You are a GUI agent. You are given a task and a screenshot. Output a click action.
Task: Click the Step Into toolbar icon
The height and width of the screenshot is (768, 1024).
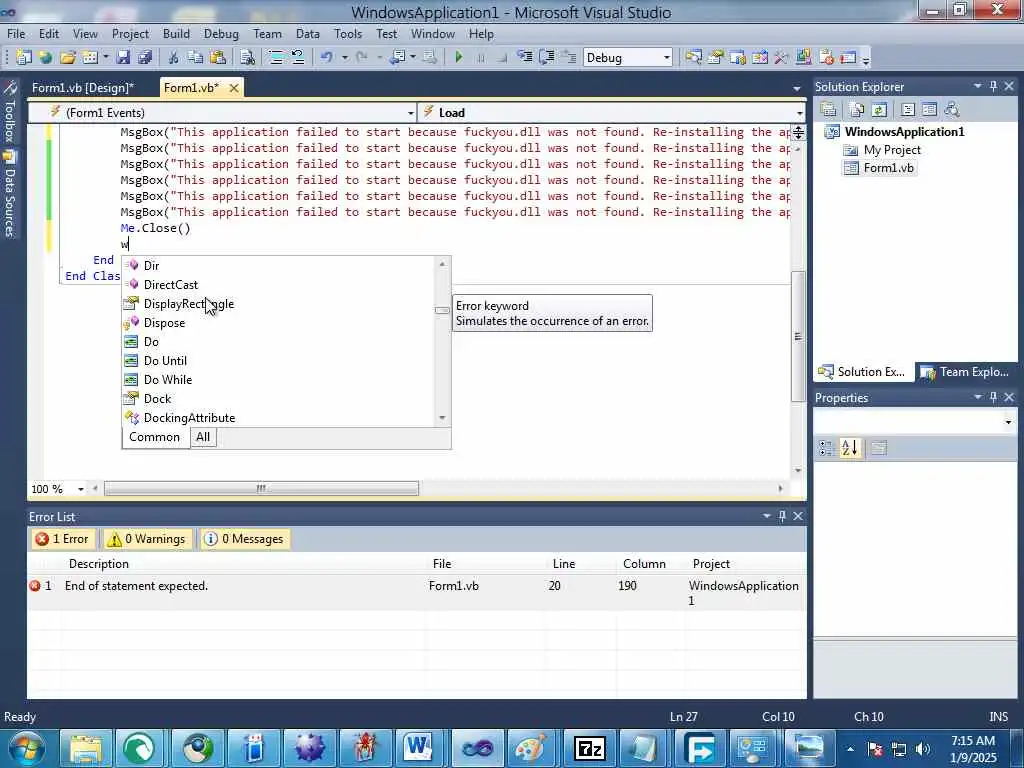(524, 57)
